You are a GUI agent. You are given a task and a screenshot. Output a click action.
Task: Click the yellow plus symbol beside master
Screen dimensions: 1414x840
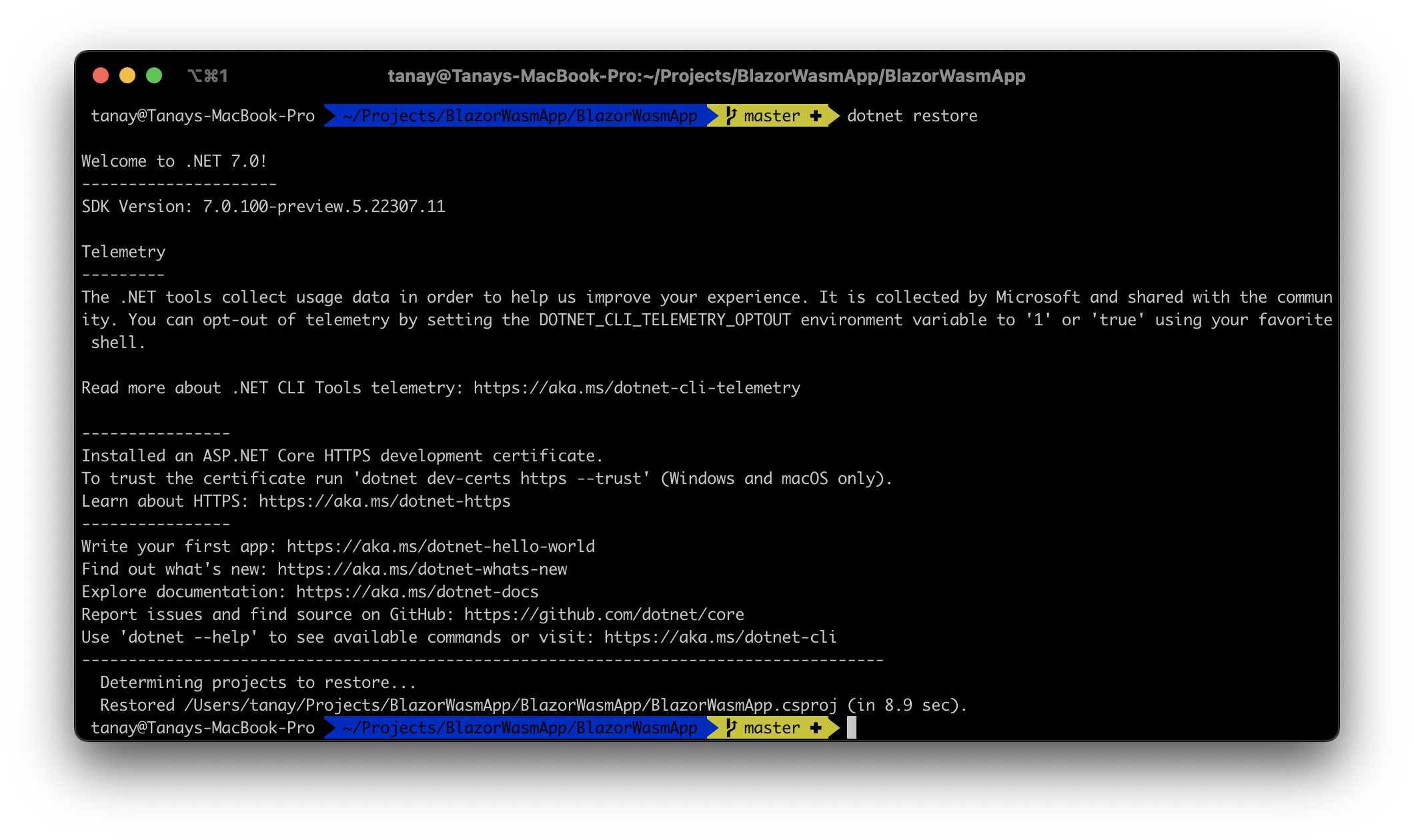[816, 115]
